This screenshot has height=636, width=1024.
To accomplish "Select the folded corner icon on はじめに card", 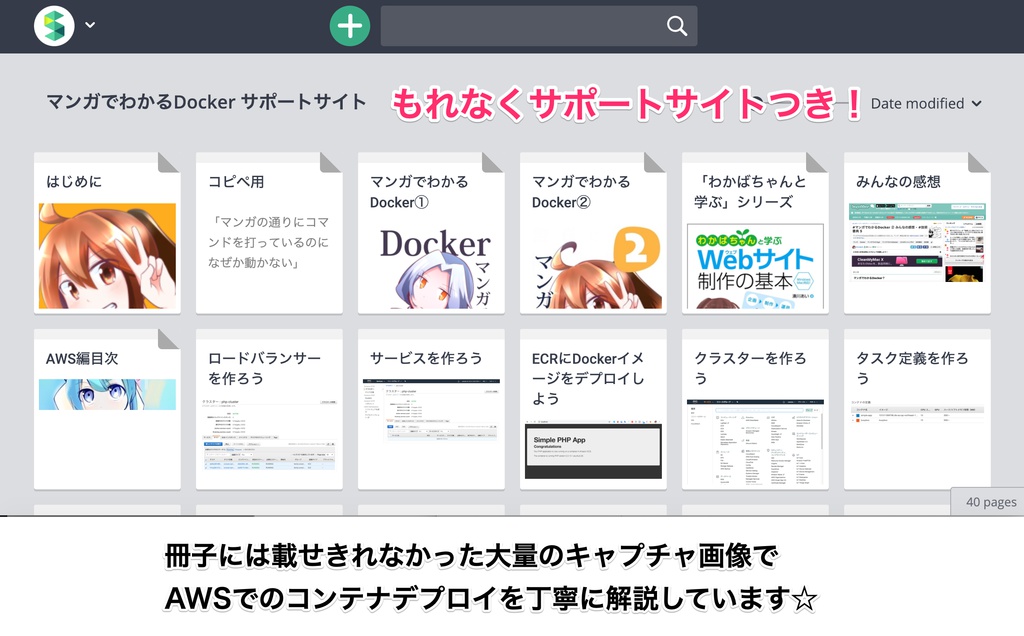I will tap(166, 160).
